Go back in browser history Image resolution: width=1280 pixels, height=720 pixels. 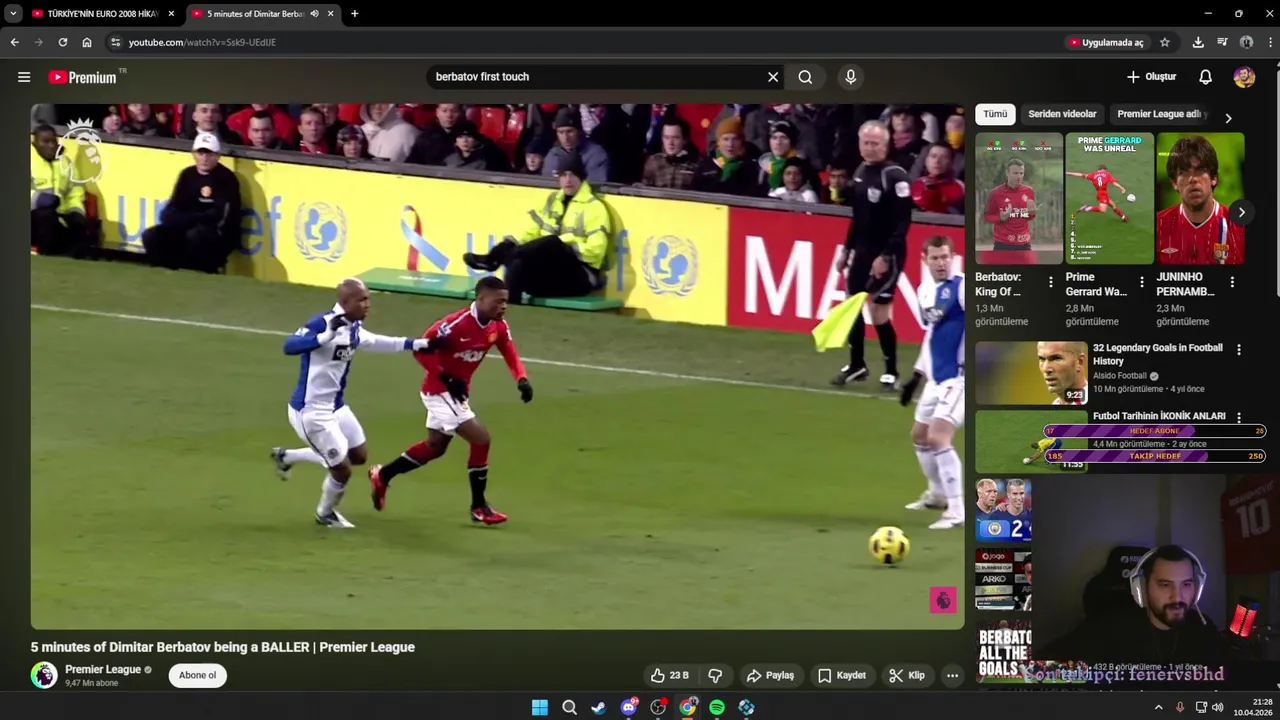(x=14, y=42)
